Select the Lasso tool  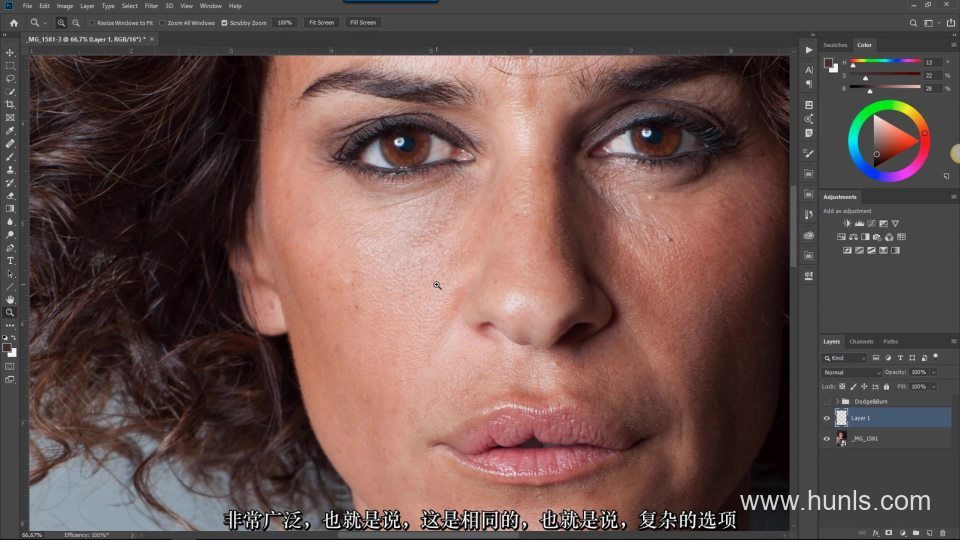(10, 78)
